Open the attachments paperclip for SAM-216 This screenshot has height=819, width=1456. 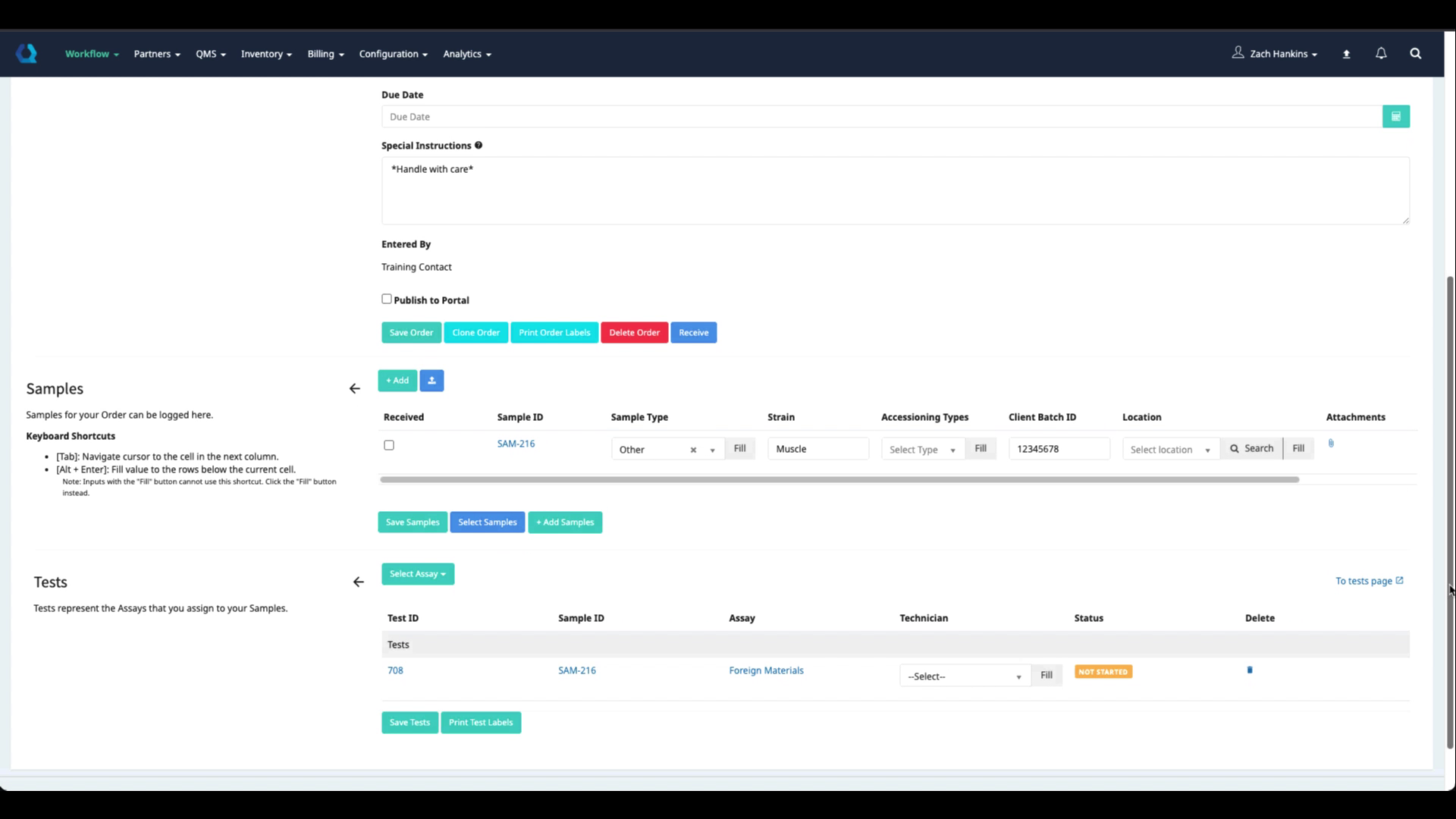point(1331,444)
